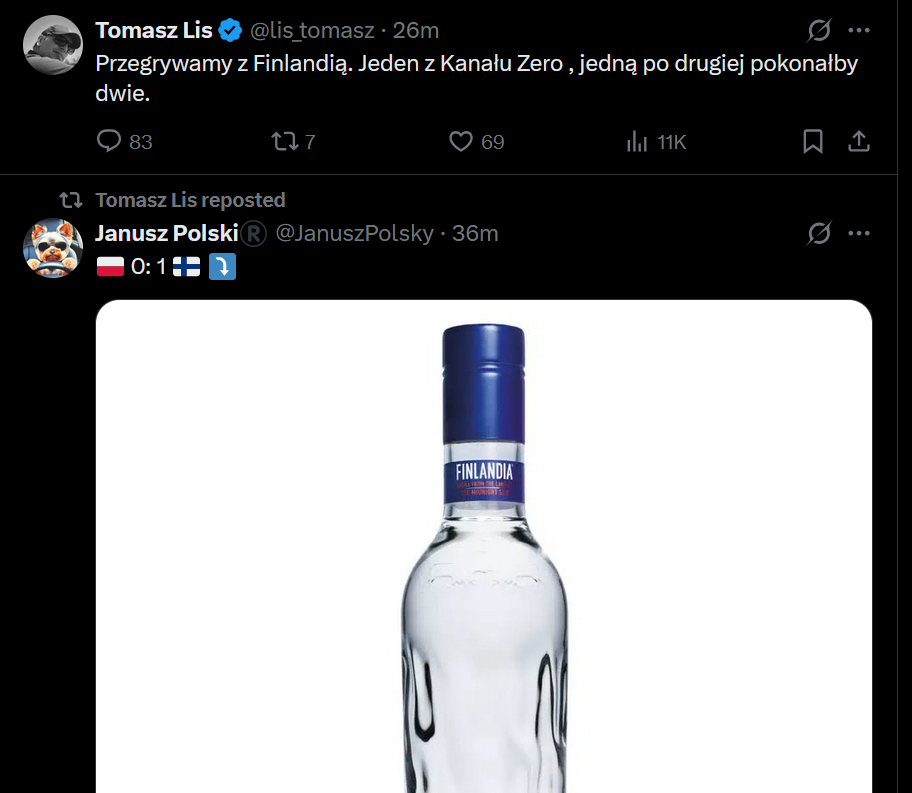
Task: Like the Tomasz Lis post
Action: pyautogui.click(x=460, y=142)
